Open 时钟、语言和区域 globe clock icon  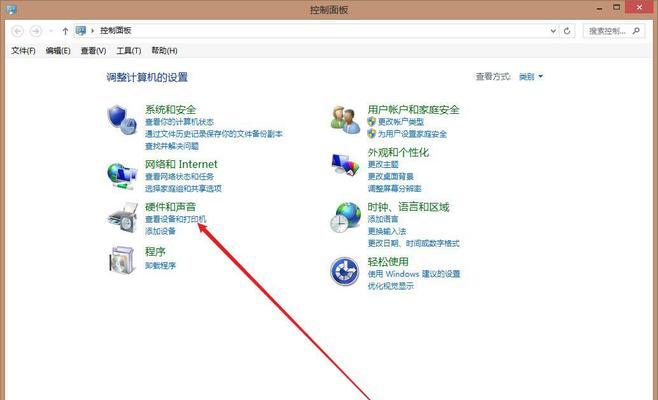345,218
